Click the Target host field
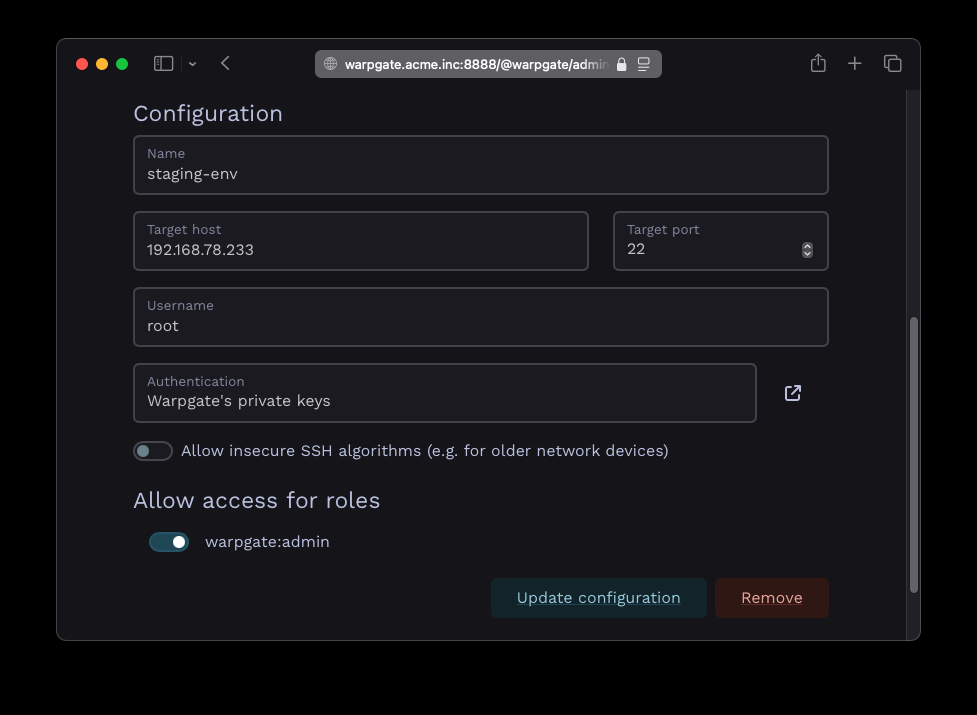 tap(361, 241)
